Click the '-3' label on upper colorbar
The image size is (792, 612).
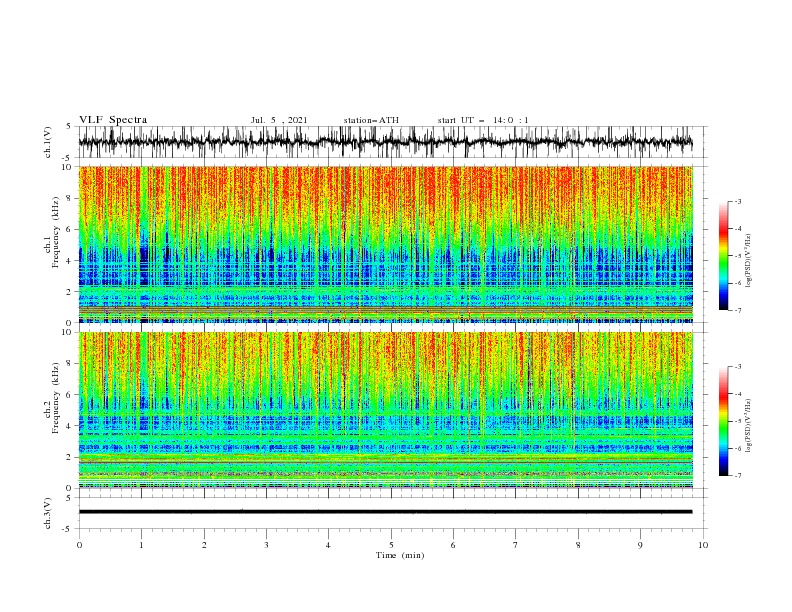tap(737, 201)
